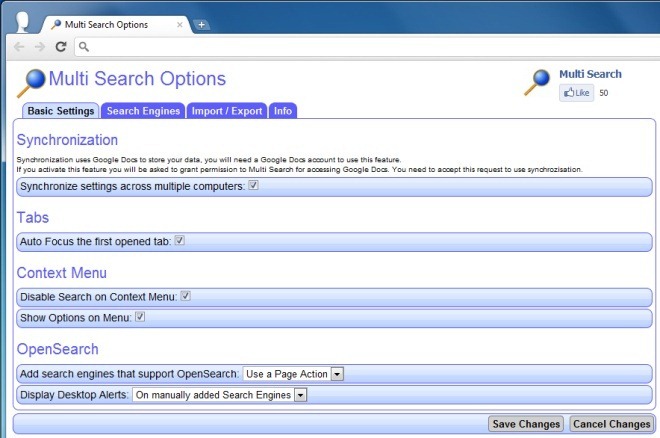Click the Facebook Like button

point(576,93)
